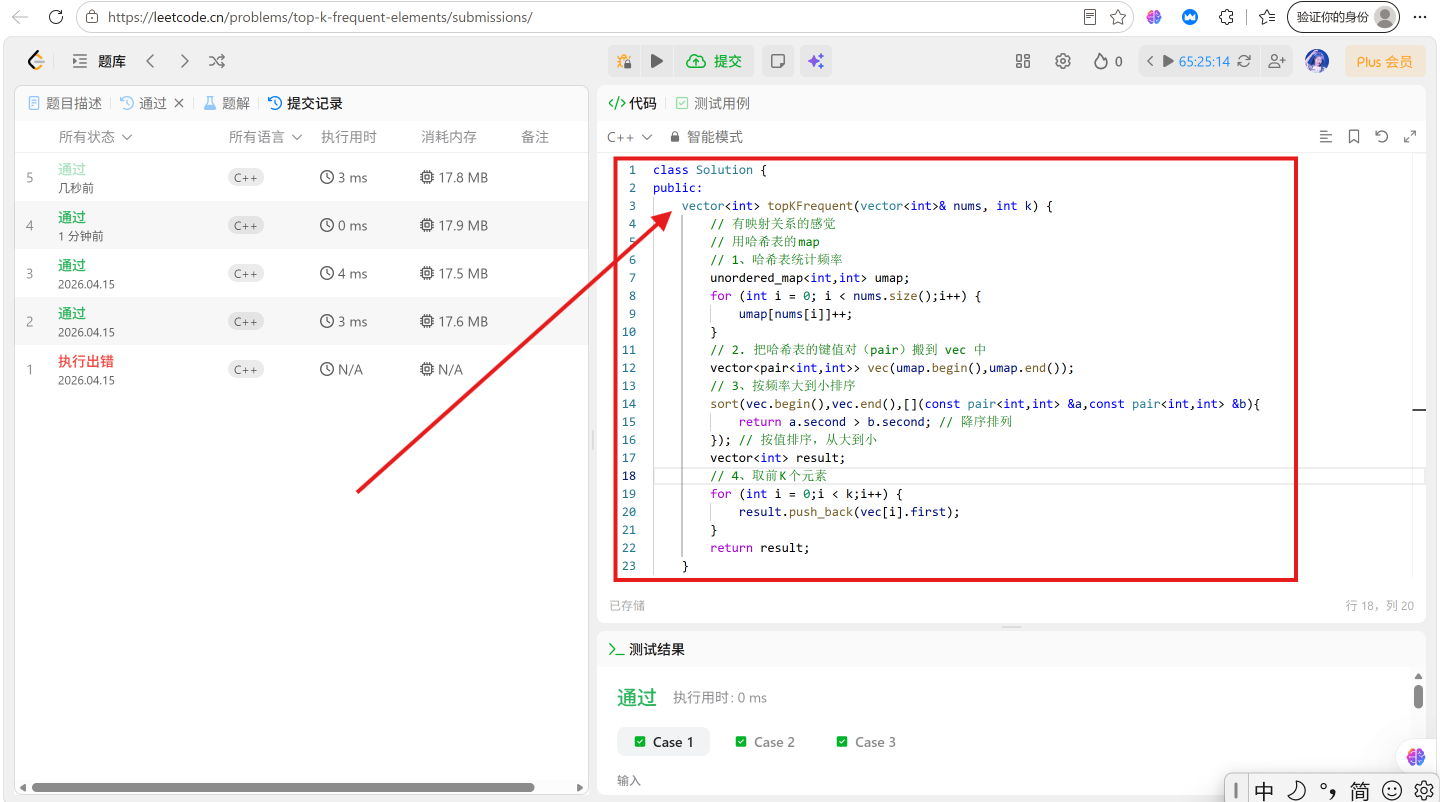Select the Case 1 tab
The height and width of the screenshot is (802, 1440).
[663, 742]
